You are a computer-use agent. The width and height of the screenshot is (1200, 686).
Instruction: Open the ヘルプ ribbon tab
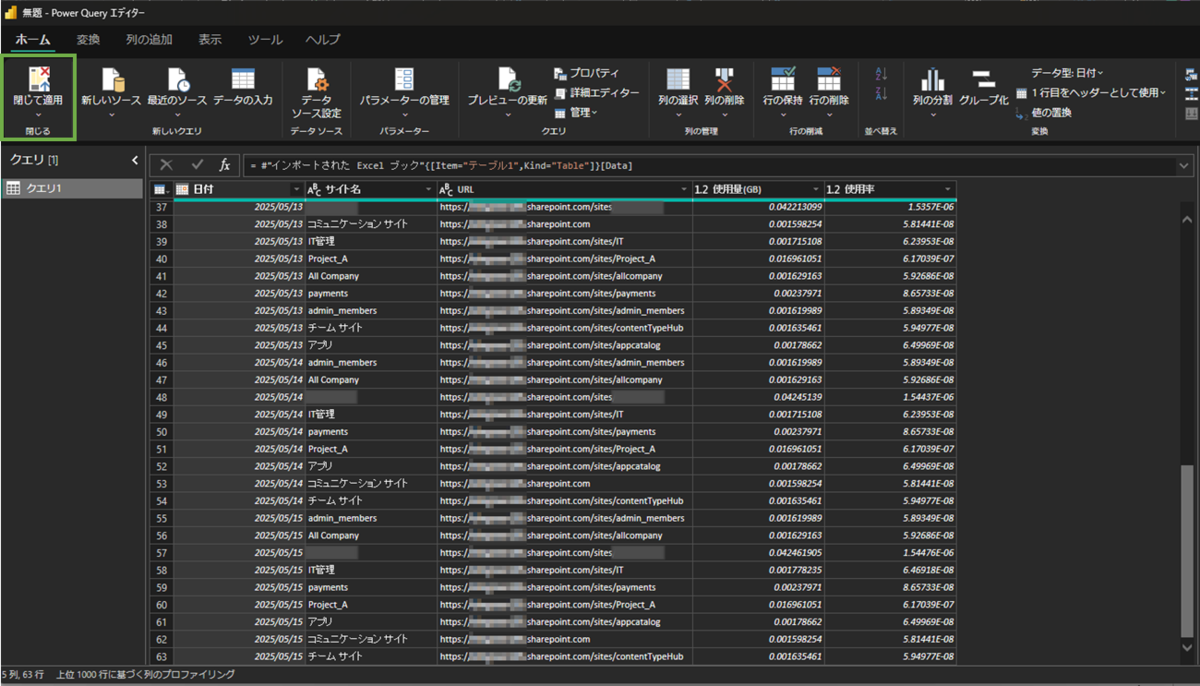pyautogui.click(x=323, y=39)
